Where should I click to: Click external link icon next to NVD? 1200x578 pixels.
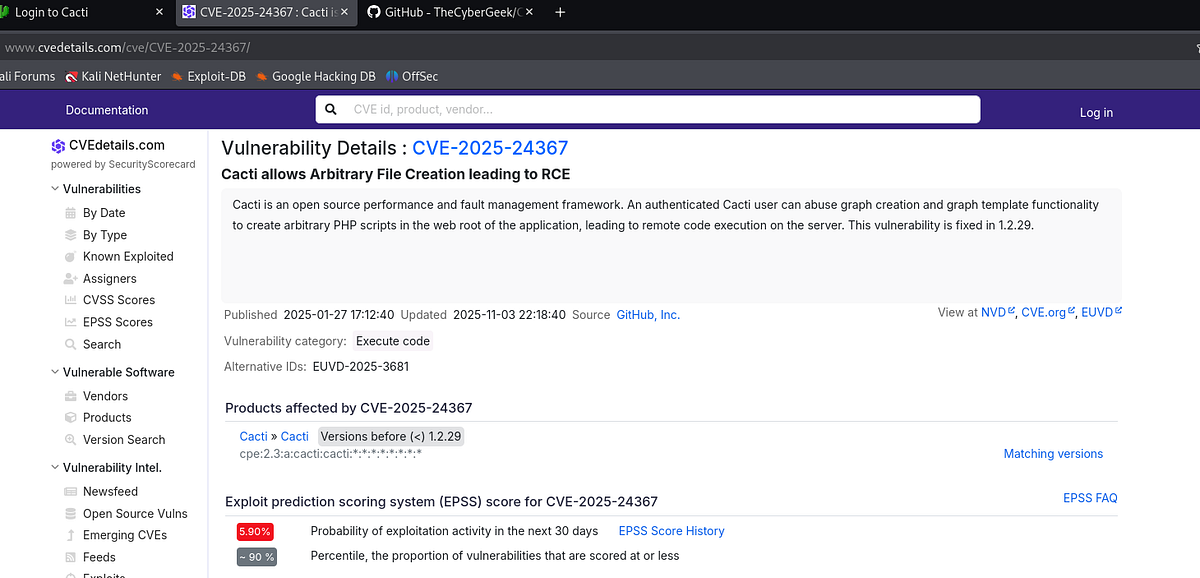(1012, 311)
